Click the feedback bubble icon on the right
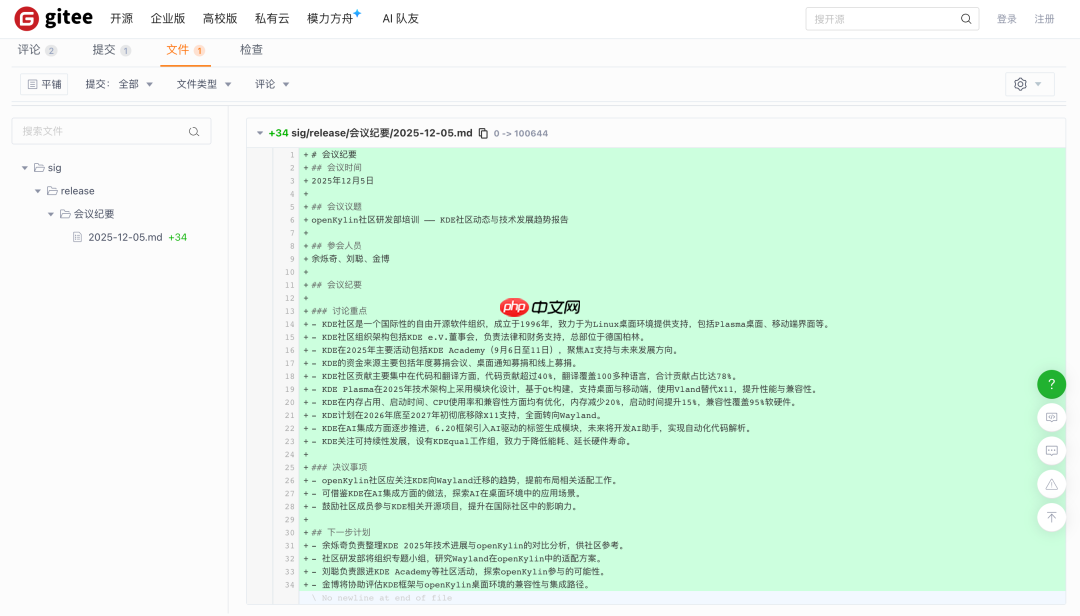Image resolution: width=1080 pixels, height=616 pixels. coord(1051,417)
